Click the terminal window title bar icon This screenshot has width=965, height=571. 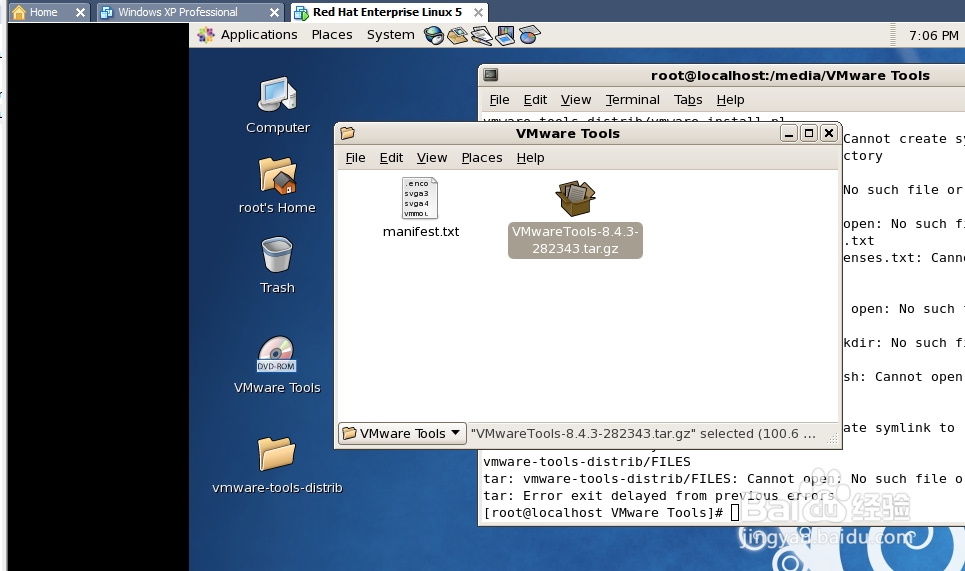(491, 75)
